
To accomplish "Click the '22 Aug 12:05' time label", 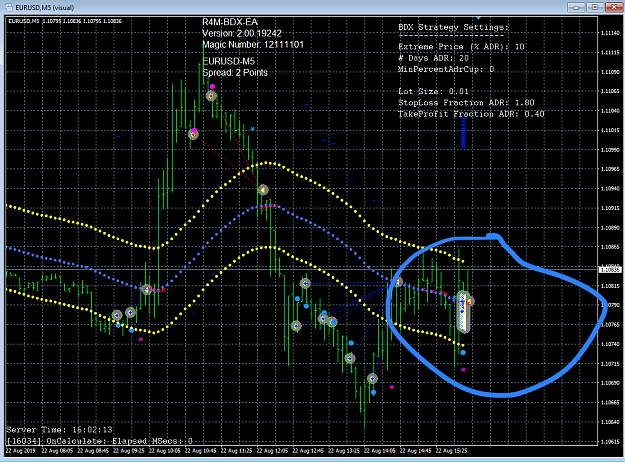I will (x=272, y=451).
